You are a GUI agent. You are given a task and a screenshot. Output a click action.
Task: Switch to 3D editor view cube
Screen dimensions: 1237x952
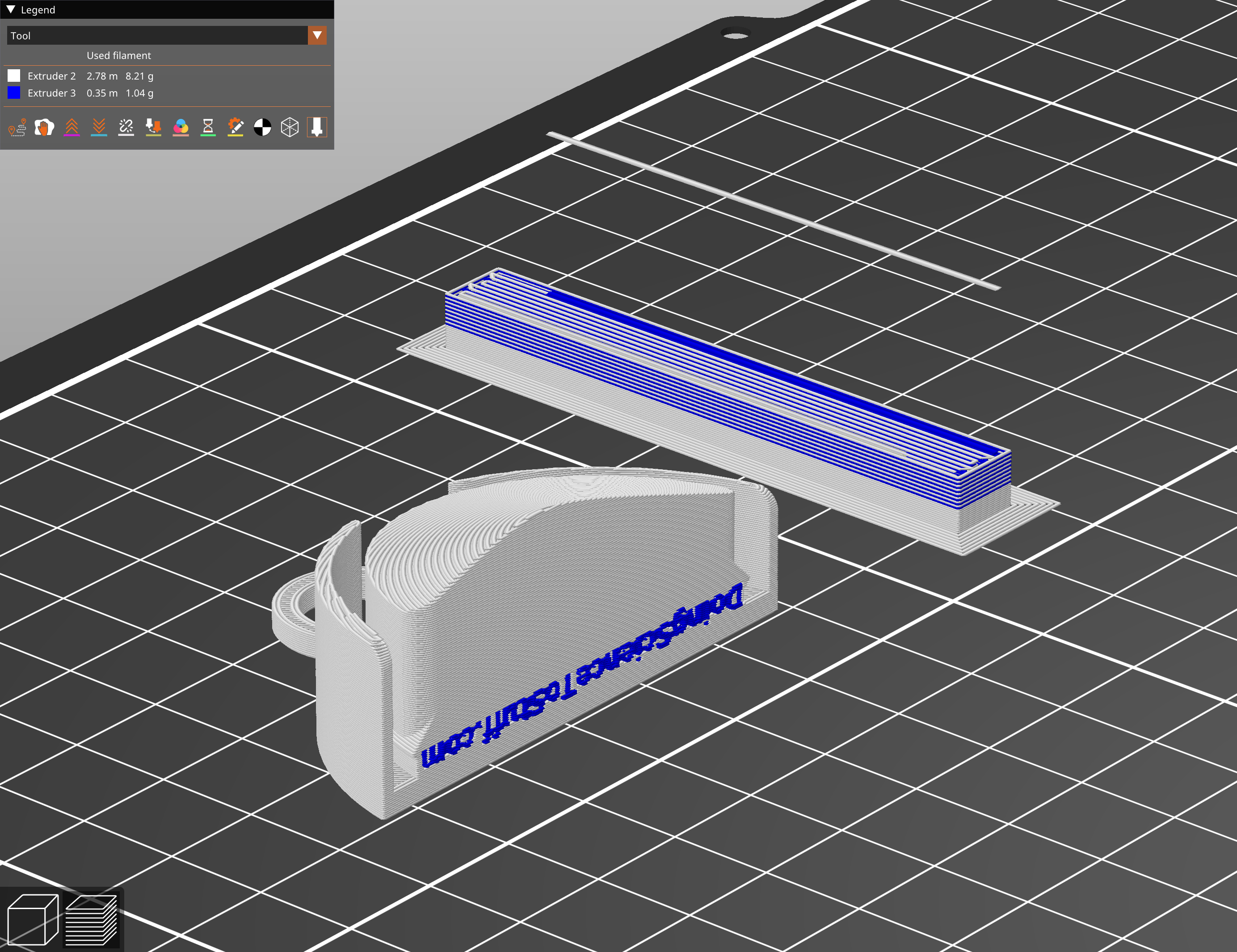point(32,919)
